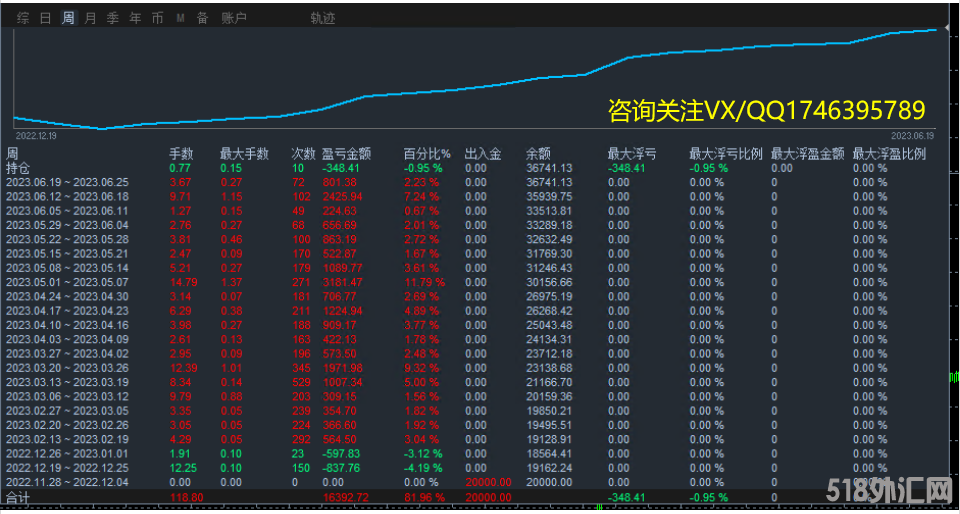Select row 2023.05.01 ~ 2023.05.07
Image resolution: width=960 pixels, height=514 pixels.
click(68, 282)
